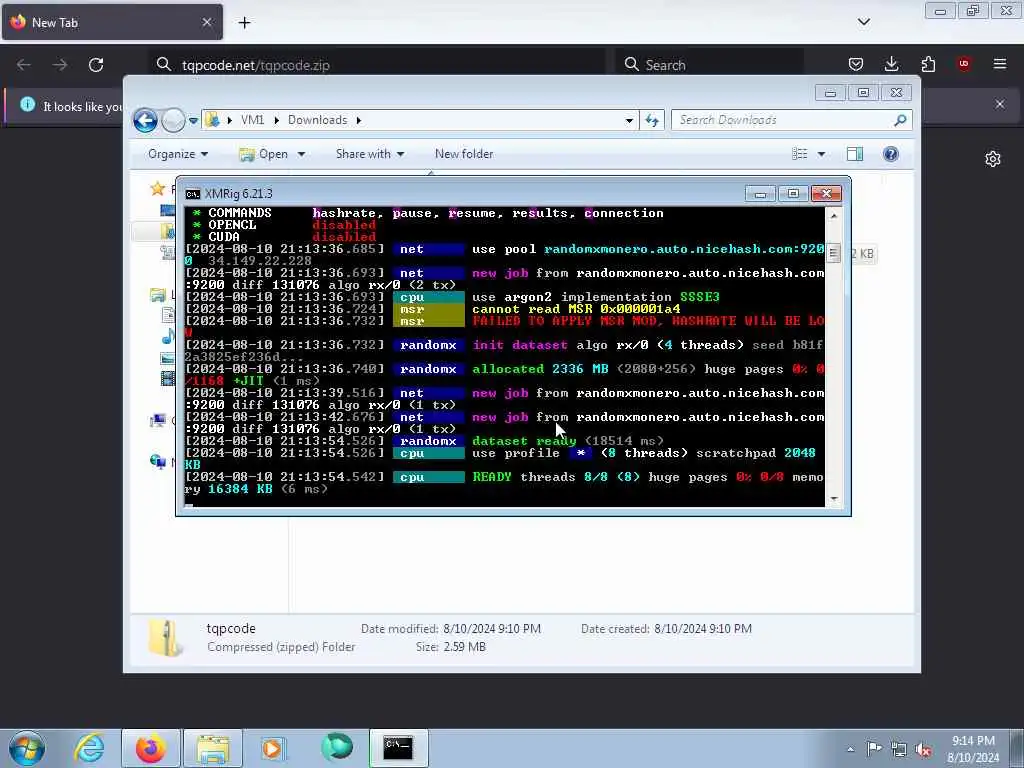The height and width of the screenshot is (768, 1024).
Task: Open the Firefox extensions icon
Action: [928, 64]
